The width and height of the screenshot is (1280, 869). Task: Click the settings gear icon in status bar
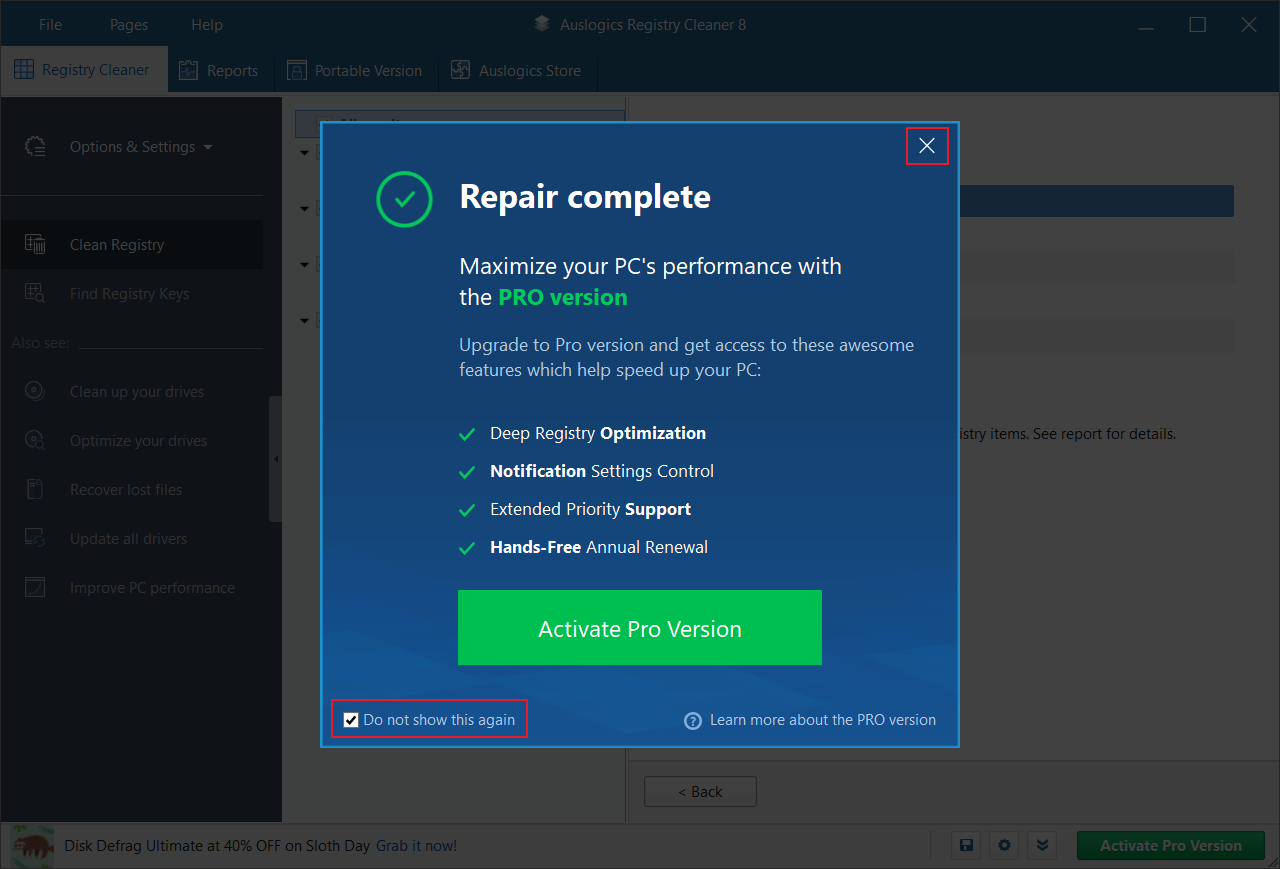(x=1005, y=846)
